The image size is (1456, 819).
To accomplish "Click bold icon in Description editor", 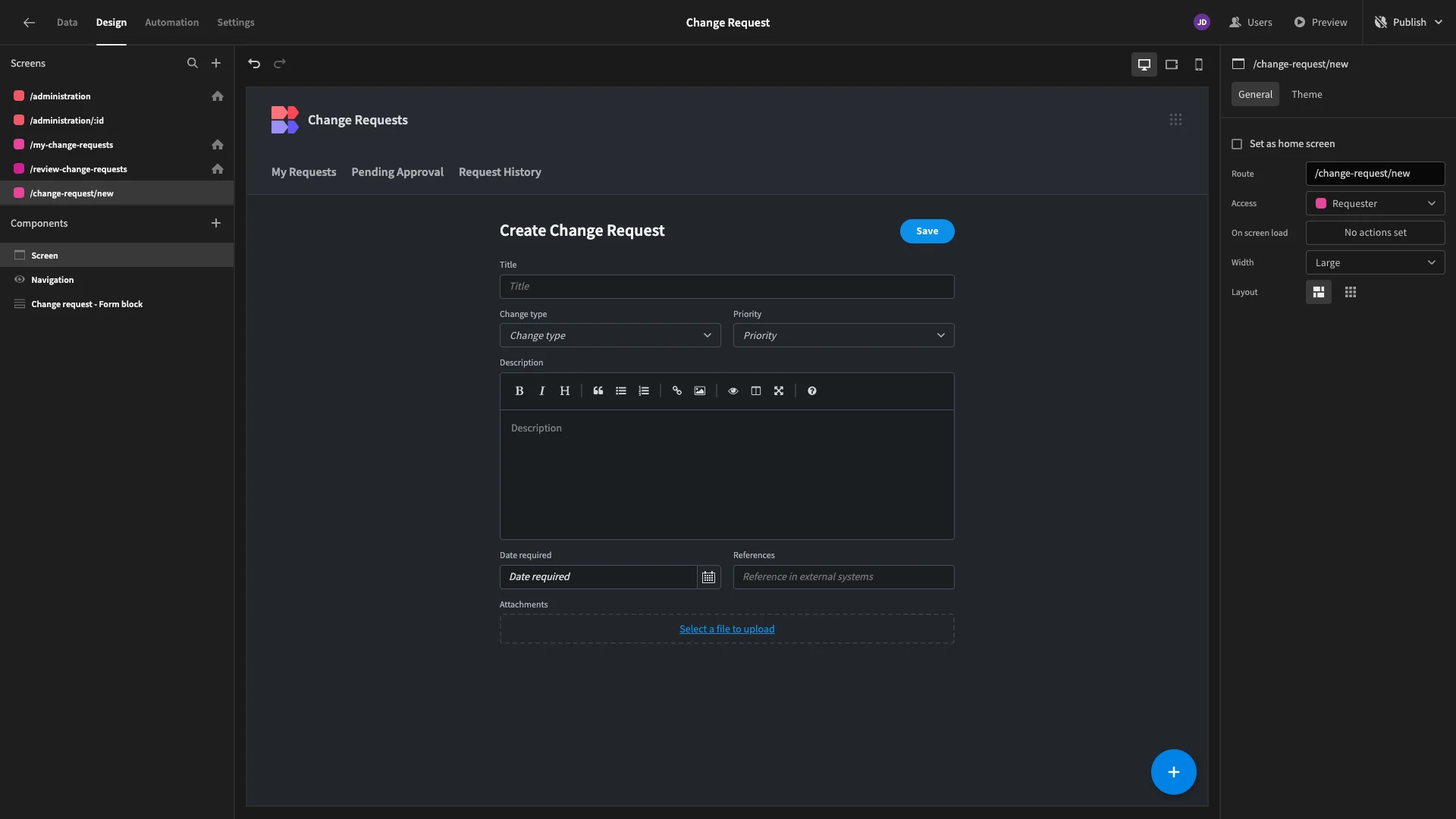I will 519,391.
